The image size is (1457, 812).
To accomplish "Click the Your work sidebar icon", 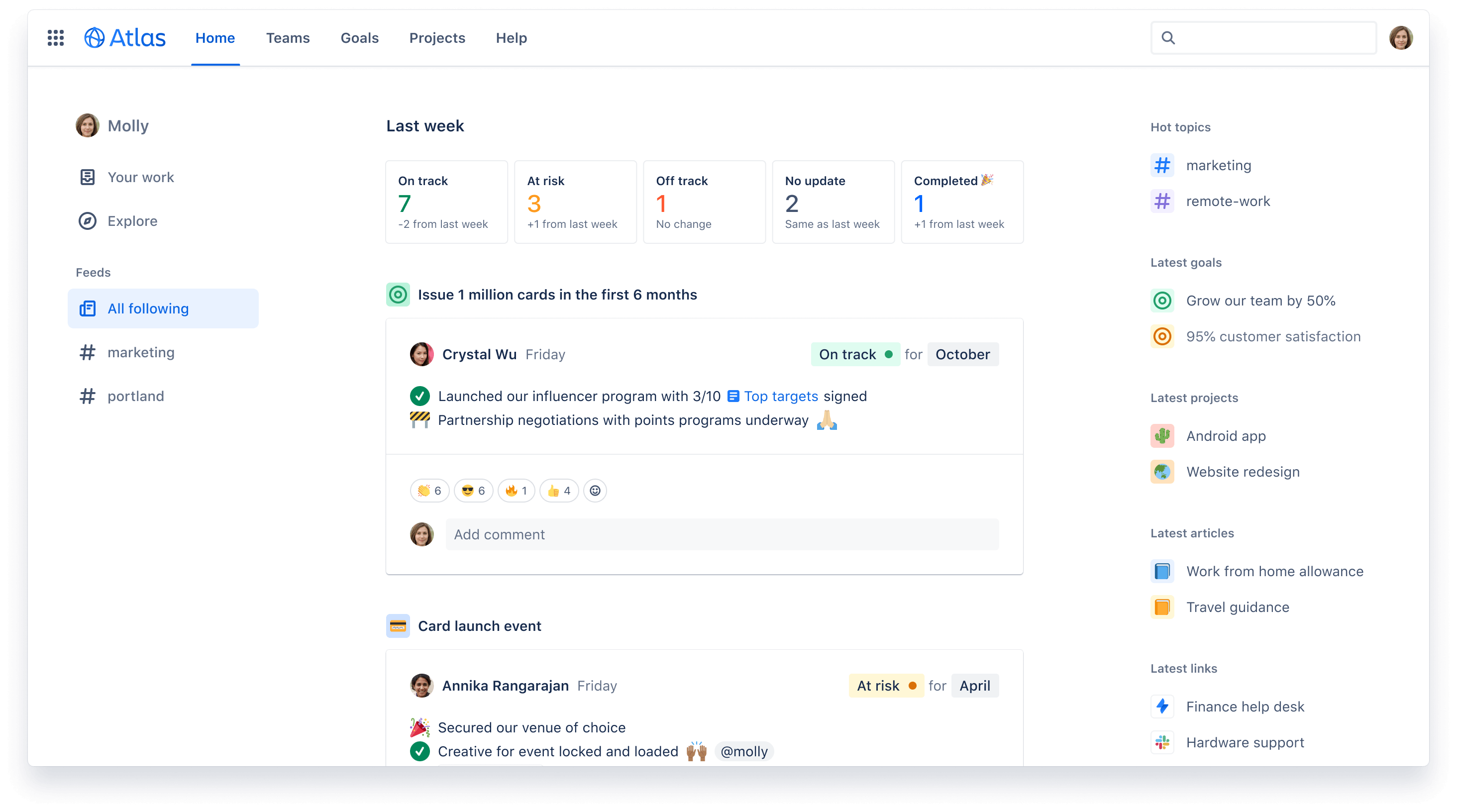I will [87, 177].
